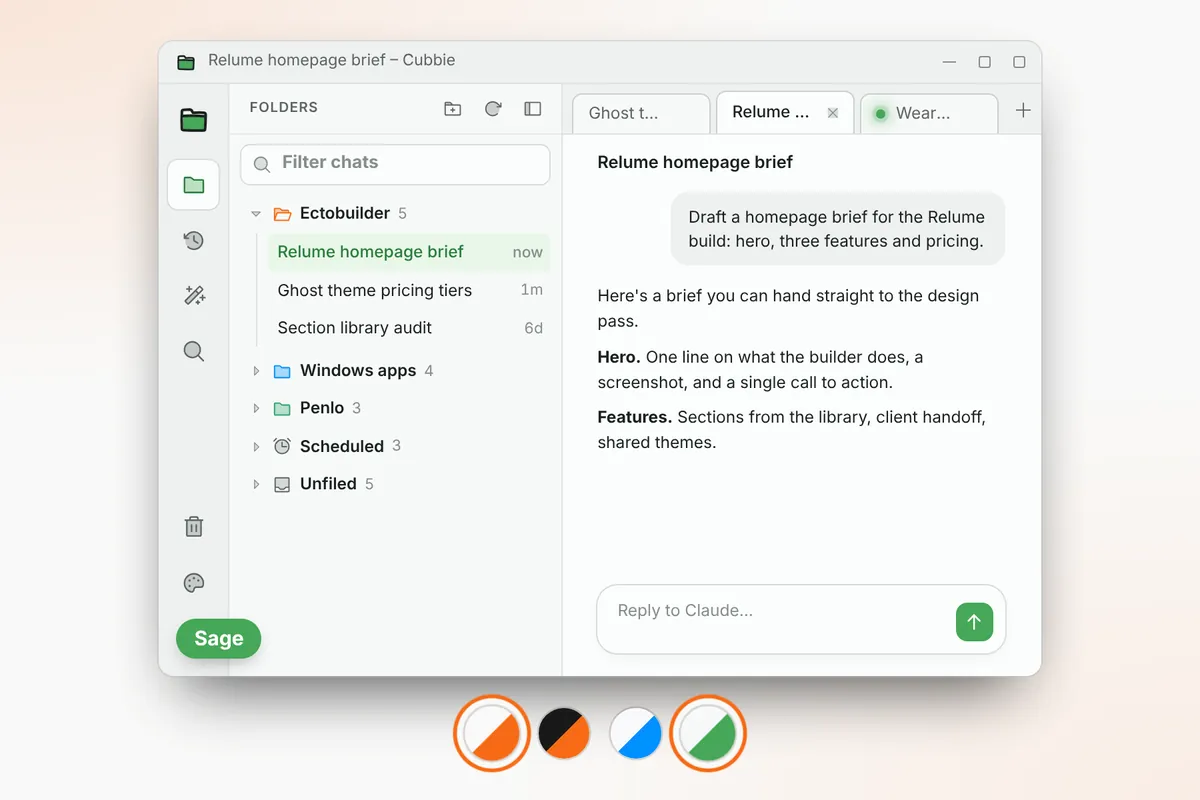This screenshot has height=800, width=1200.
Task: Click the orange Ectobuilder folder icon
Action: (282, 214)
